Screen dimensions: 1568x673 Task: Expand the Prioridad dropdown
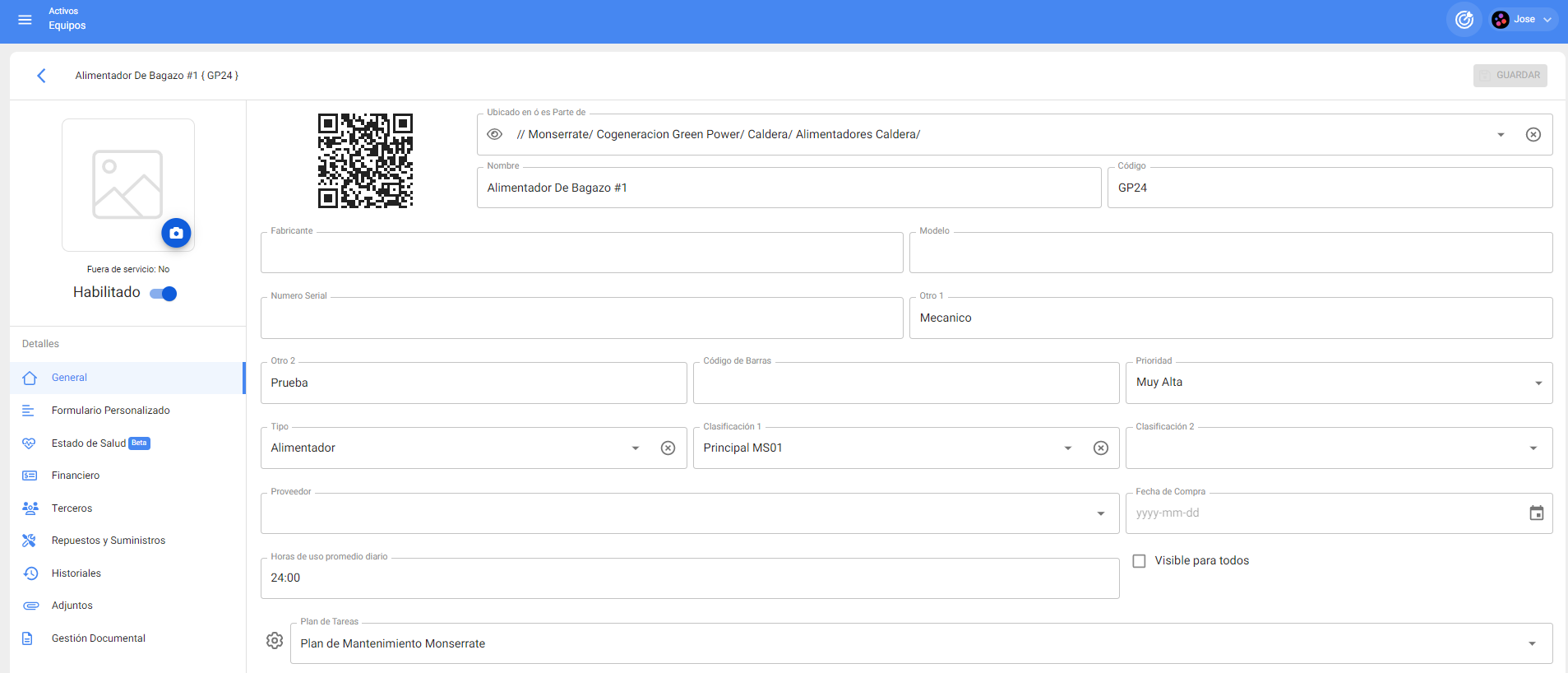[x=1538, y=383]
